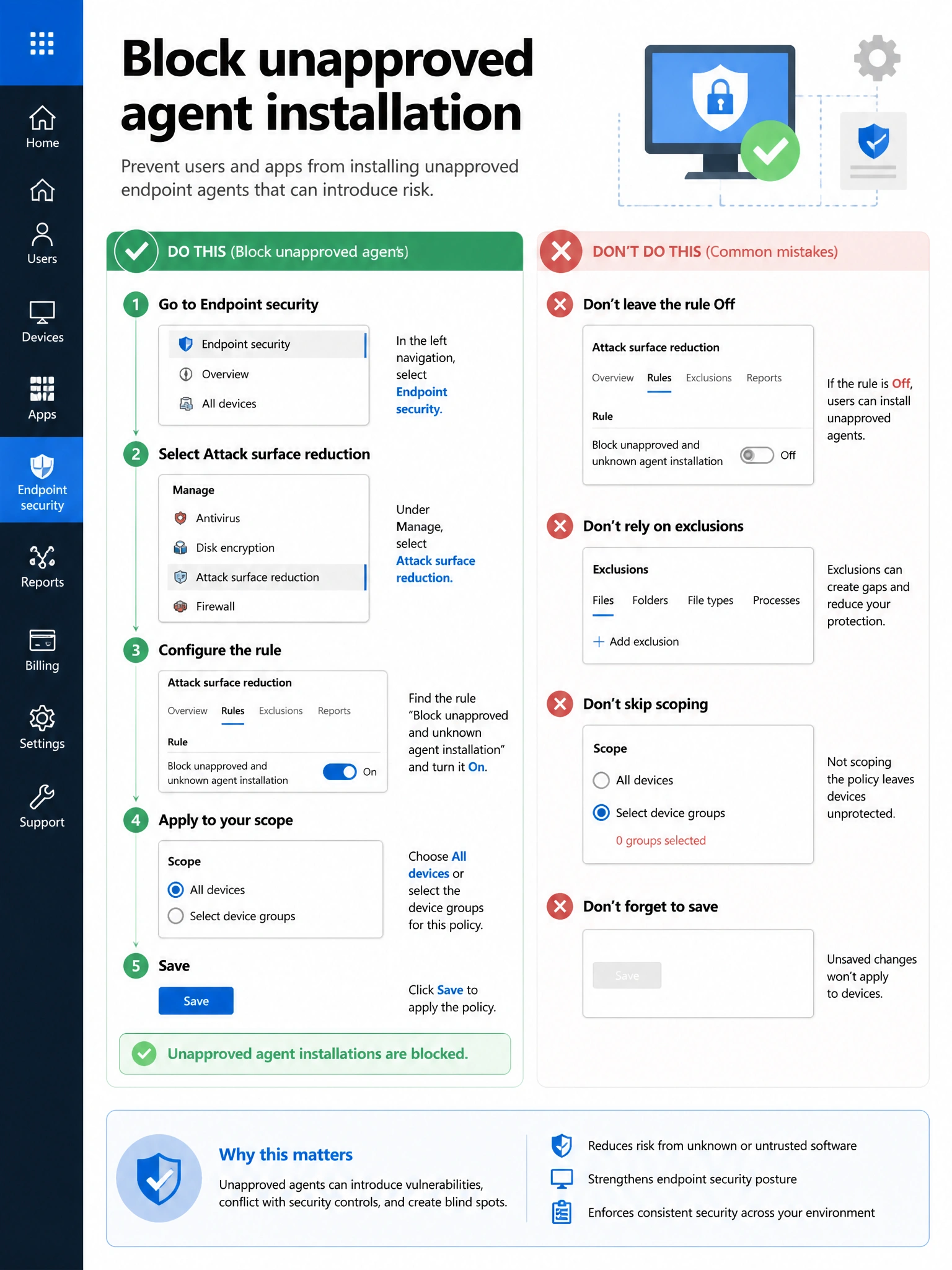The height and width of the screenshot is (1270, 952).
Task: Click shield icon beside Reduces risk text
Action: click(x=562, y=1145)
